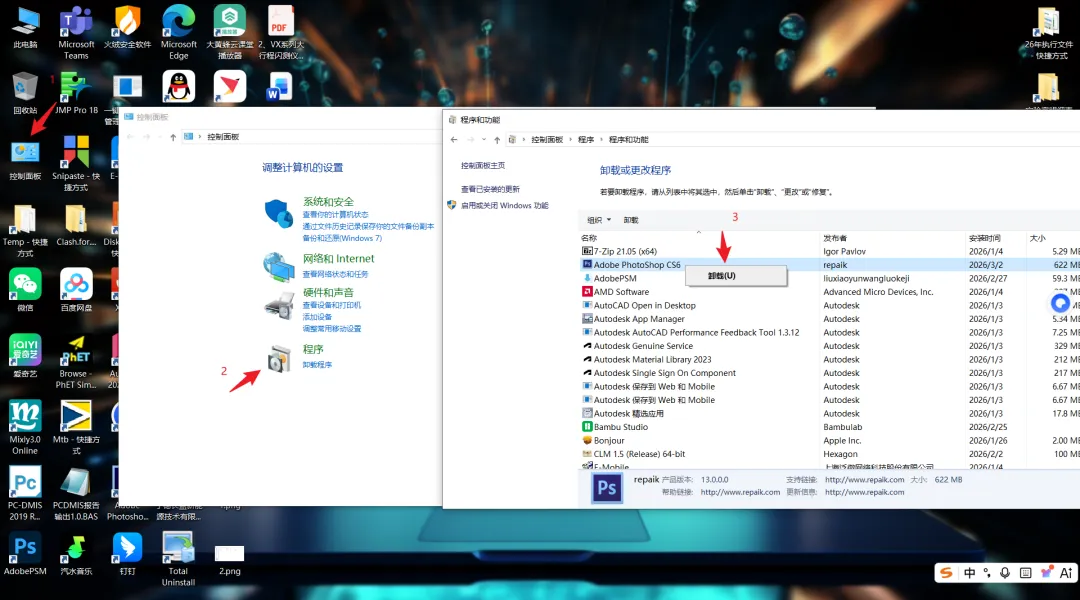Sort list by 名称 column header
This screenshot has height=600, width=1080.
(x=698, y=238)
